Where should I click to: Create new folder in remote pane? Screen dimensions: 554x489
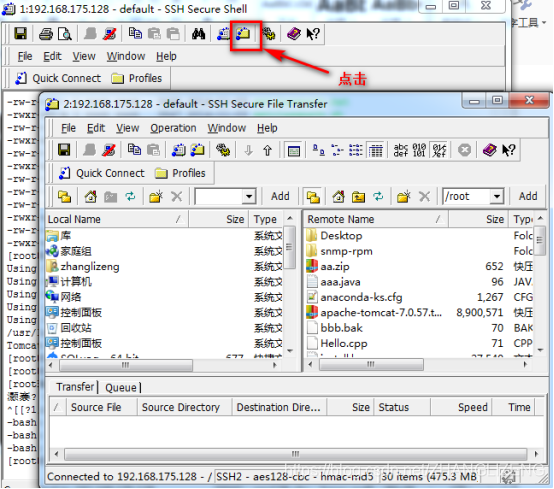click(403, 196)
